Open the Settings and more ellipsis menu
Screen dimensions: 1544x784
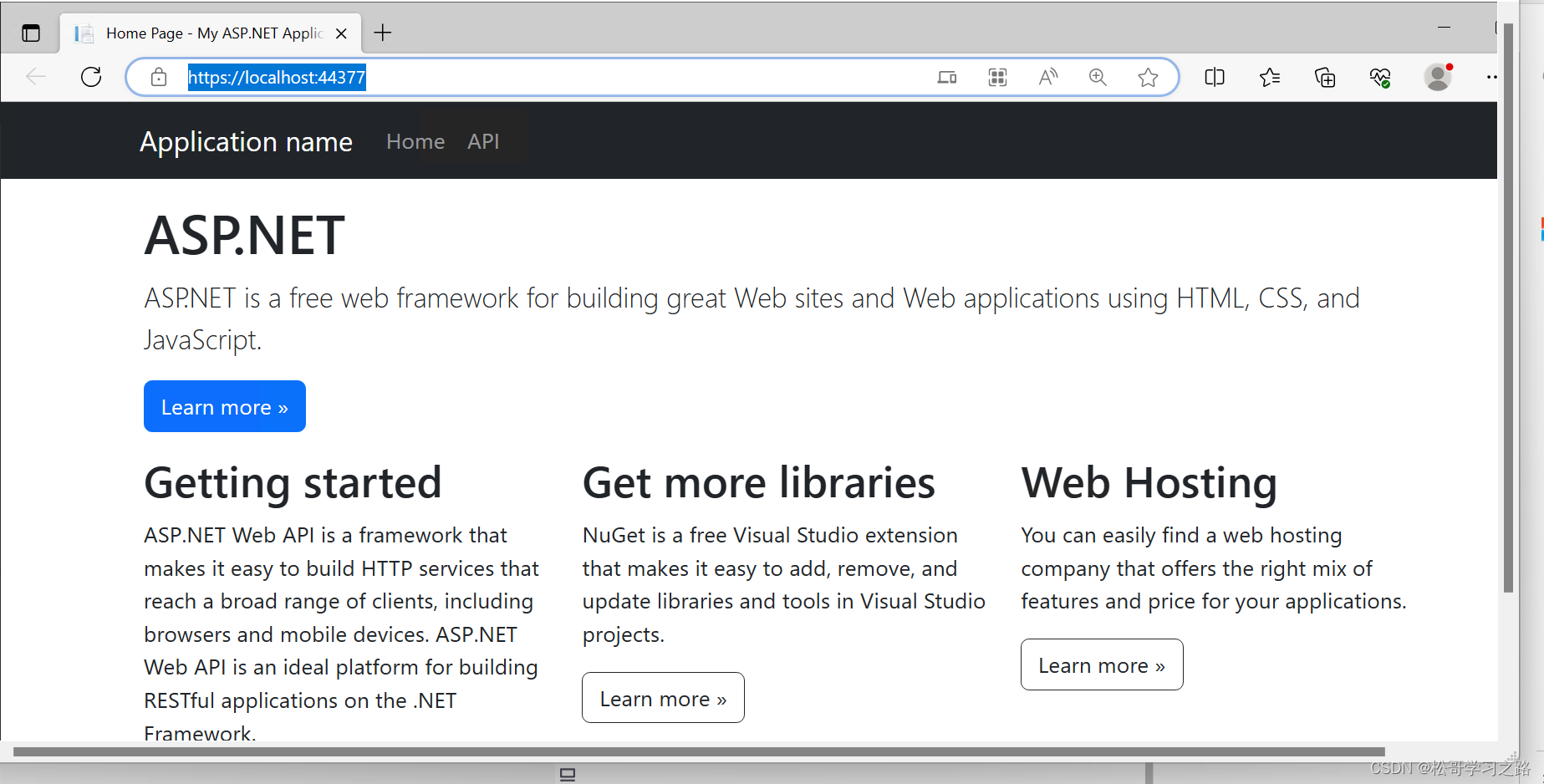tap(1491, 78)
